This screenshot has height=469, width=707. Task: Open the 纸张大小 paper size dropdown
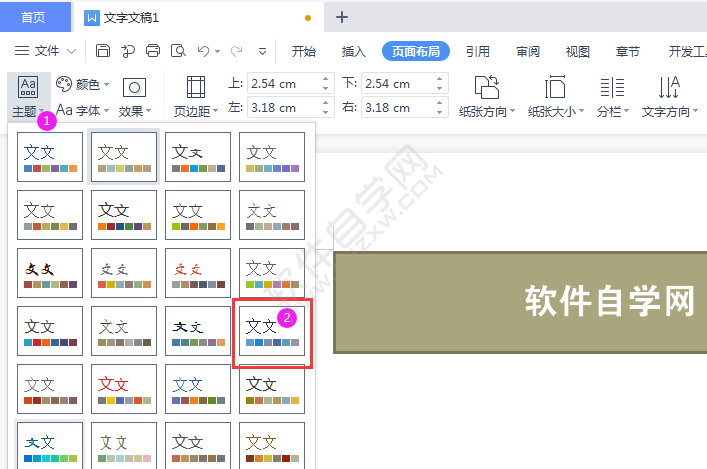point(556,97)
